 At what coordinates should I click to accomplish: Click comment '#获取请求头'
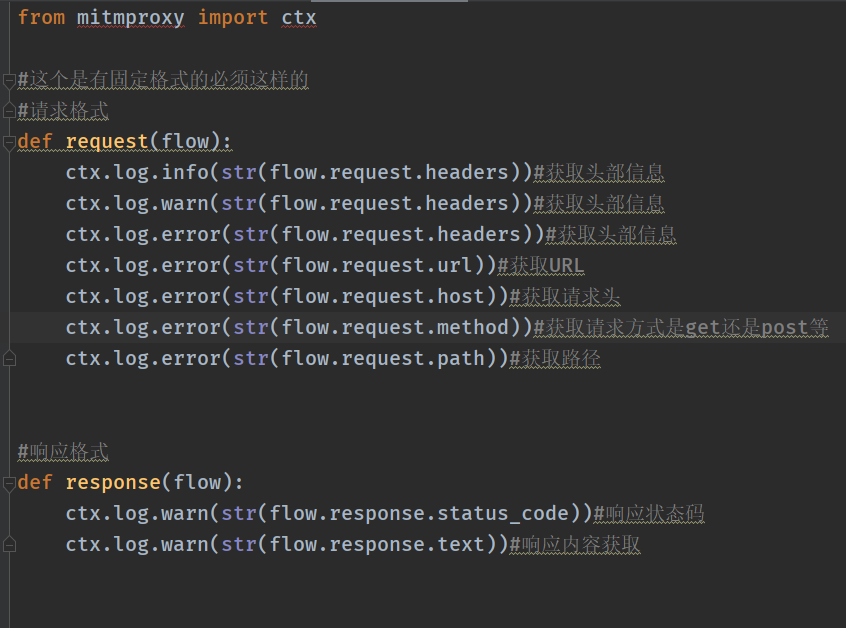click(x=565, y=296)
